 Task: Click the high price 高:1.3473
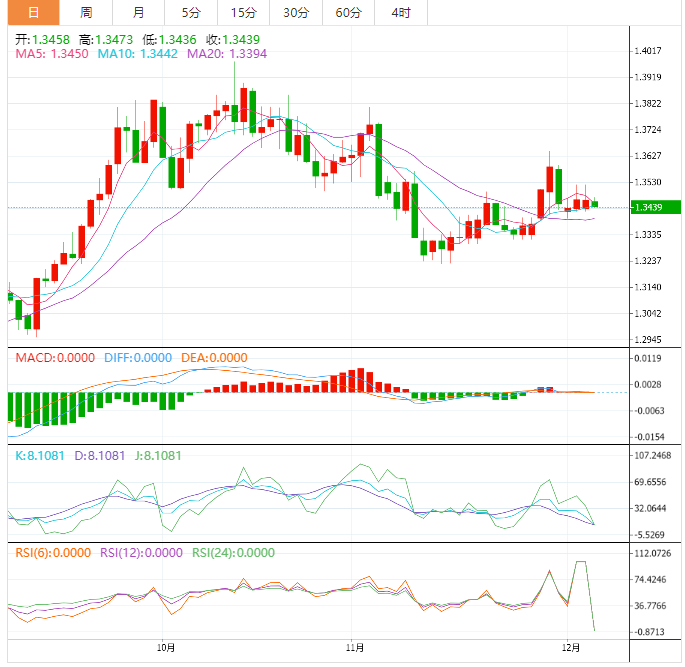point(106,40)
